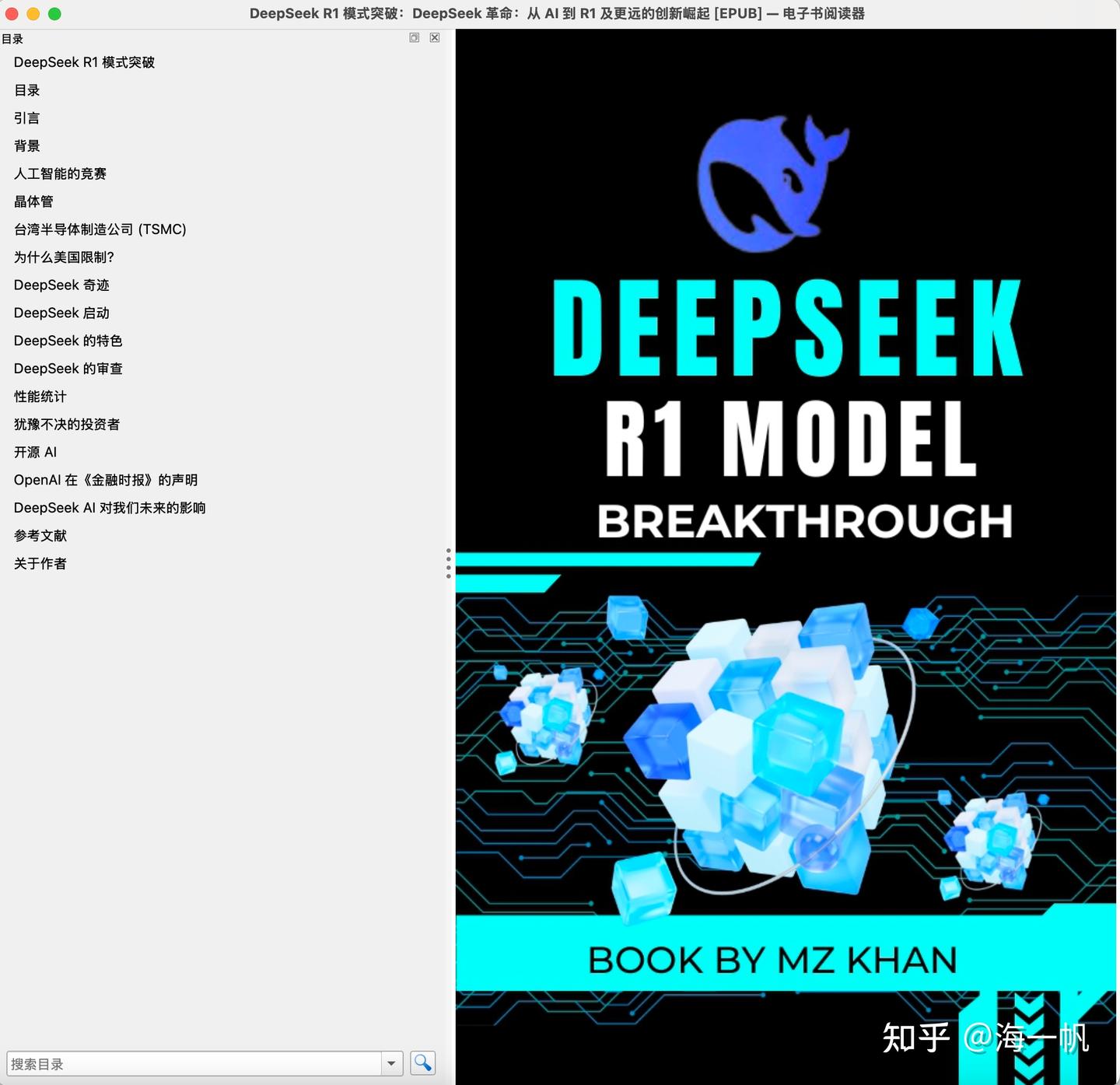The image size is (1120, 1085).
Task: Select OpenAI 在《金融时报》的声明 entry
Action: click(x=106, y=479)
